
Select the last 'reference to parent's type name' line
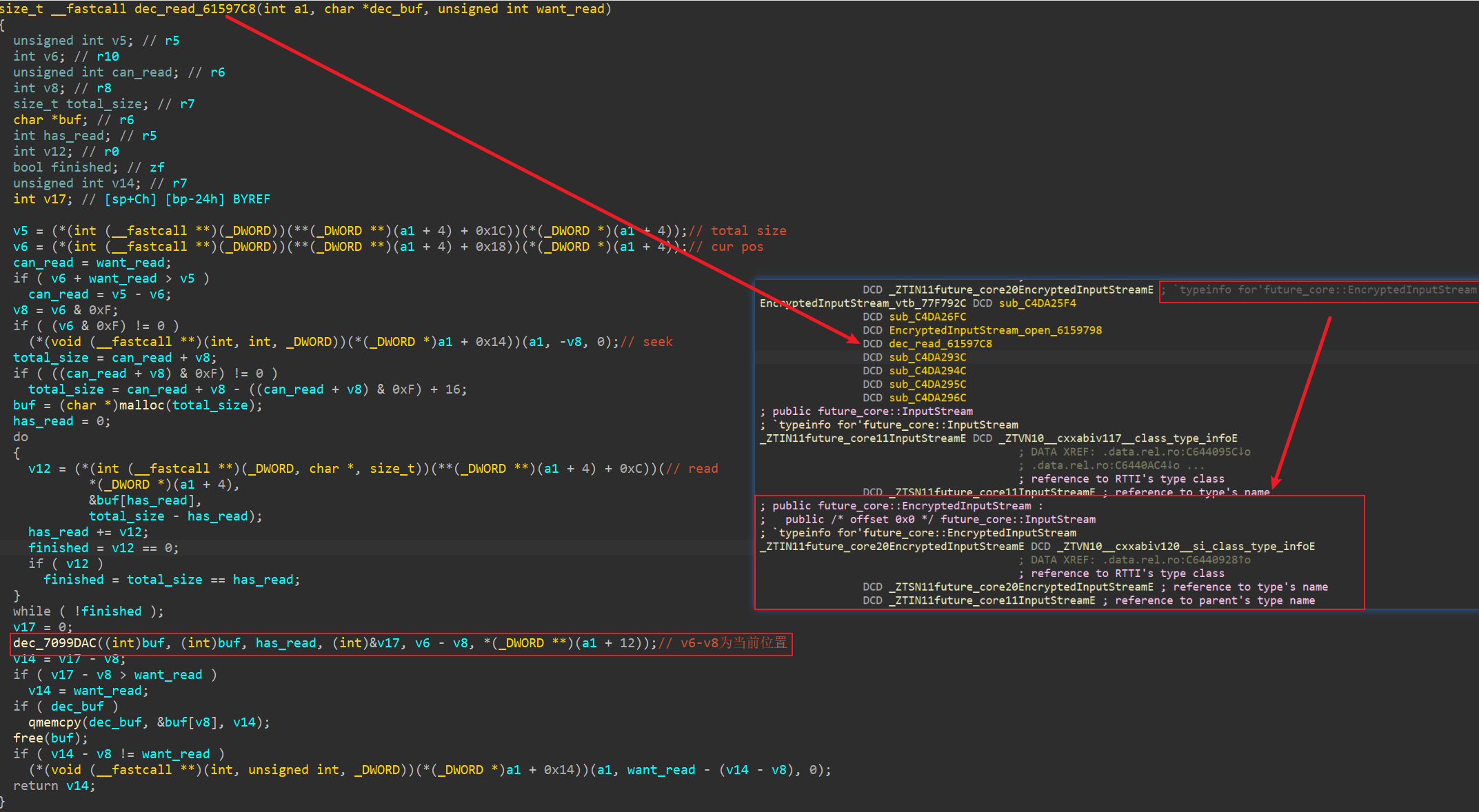tap(1089, 600)
